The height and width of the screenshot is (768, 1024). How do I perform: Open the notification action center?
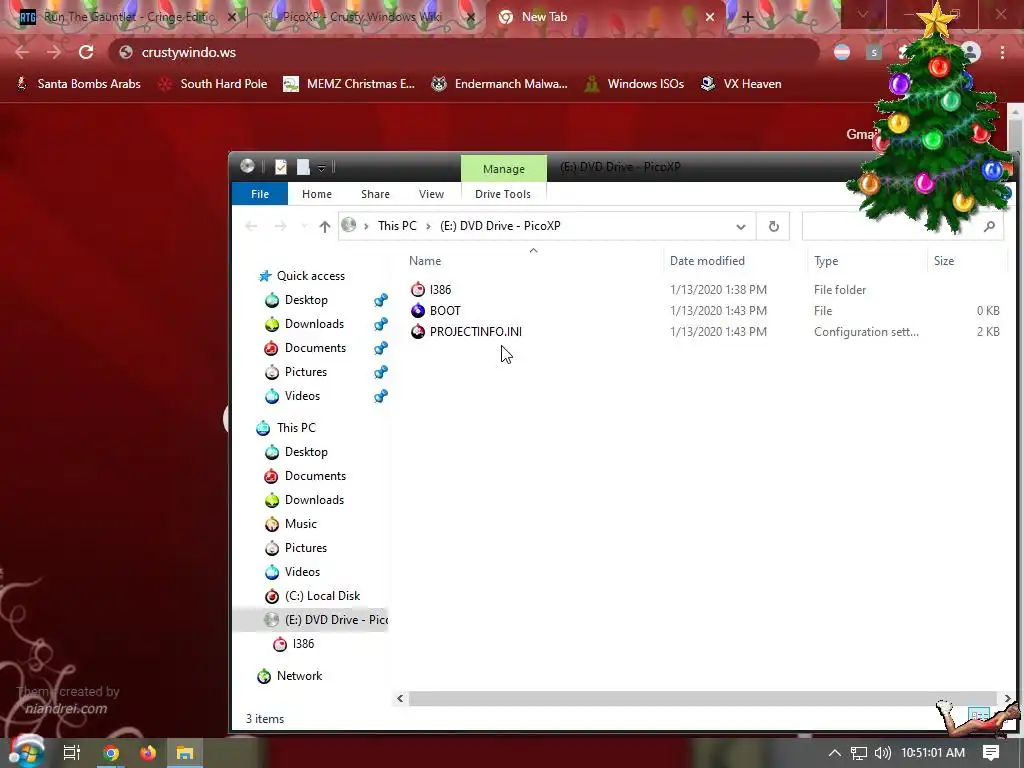coord(991,753)
